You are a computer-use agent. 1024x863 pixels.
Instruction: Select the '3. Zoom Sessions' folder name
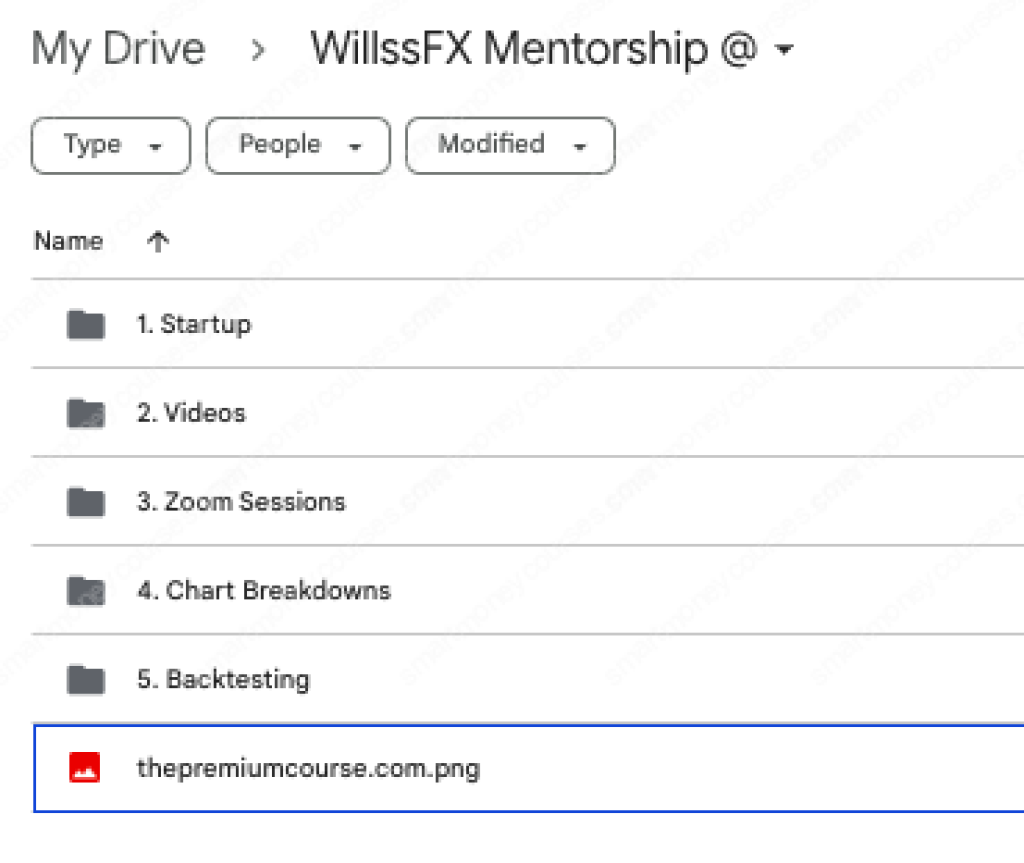click(241, 502)
